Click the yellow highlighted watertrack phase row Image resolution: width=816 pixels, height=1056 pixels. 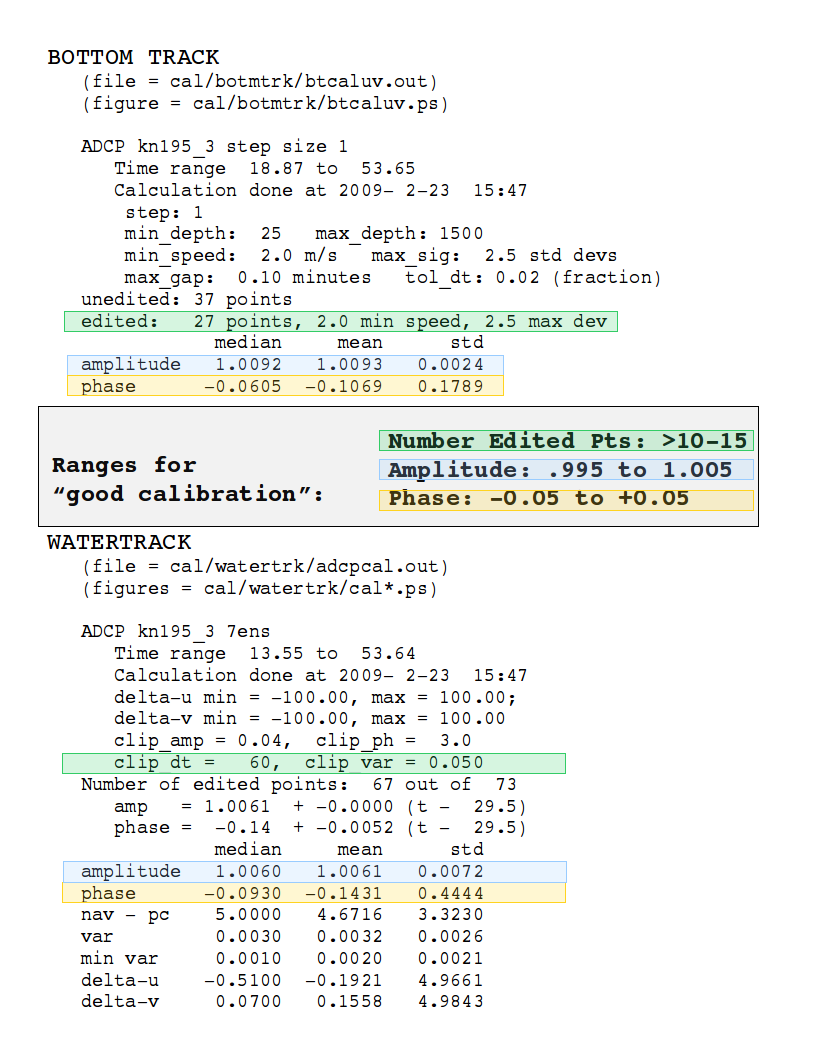click(315, 893)
